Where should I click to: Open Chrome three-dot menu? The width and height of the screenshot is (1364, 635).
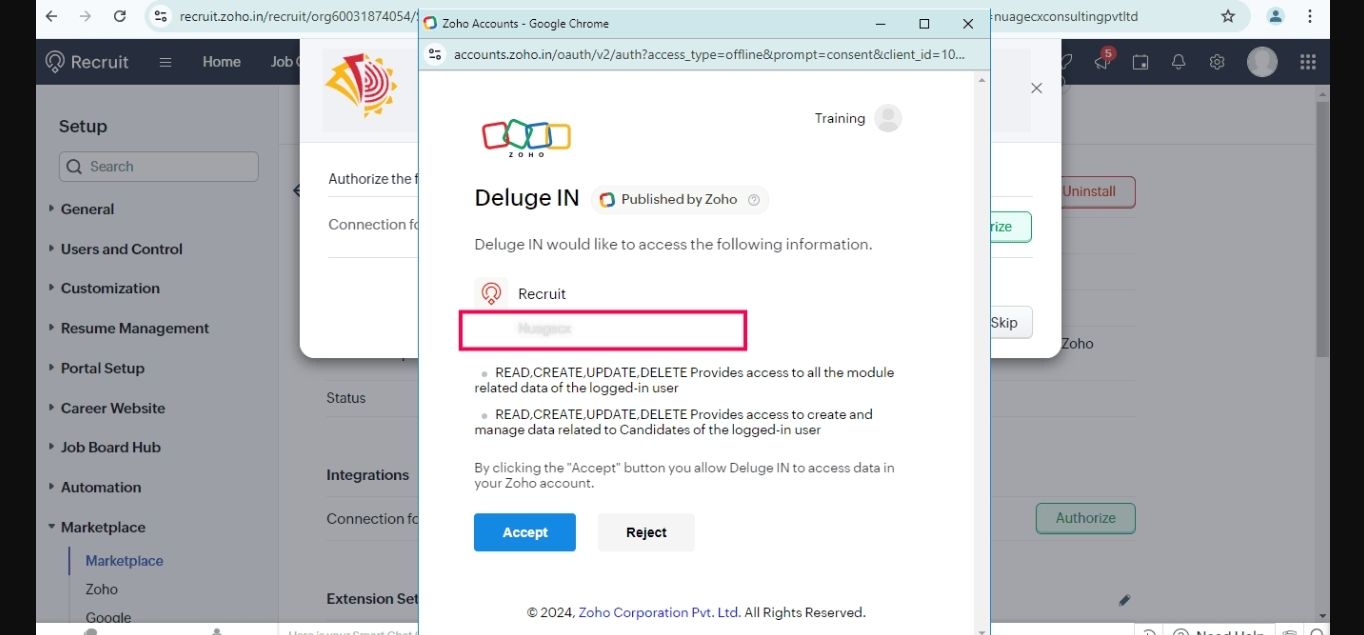[x=1310, y=16]
